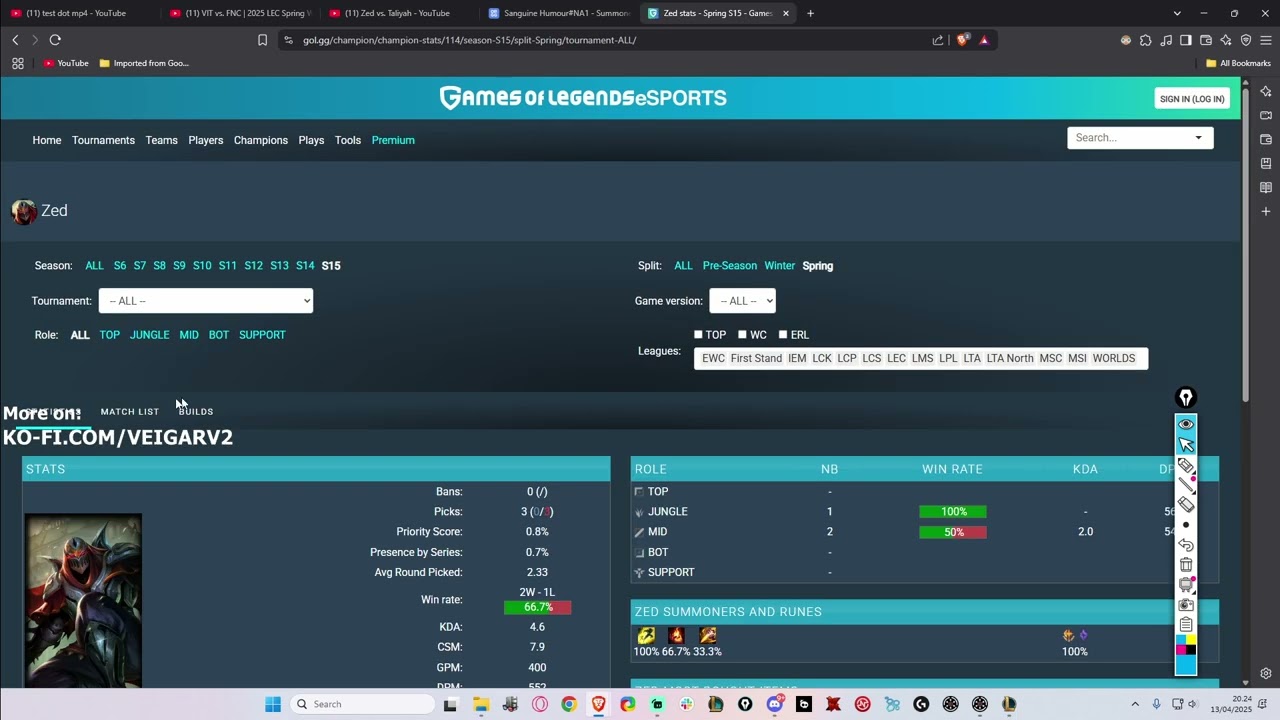Click the Games of Legends eSports logo
This screenshot has width=1280, height=720.
pyautogui.click(x=583, y=97)
